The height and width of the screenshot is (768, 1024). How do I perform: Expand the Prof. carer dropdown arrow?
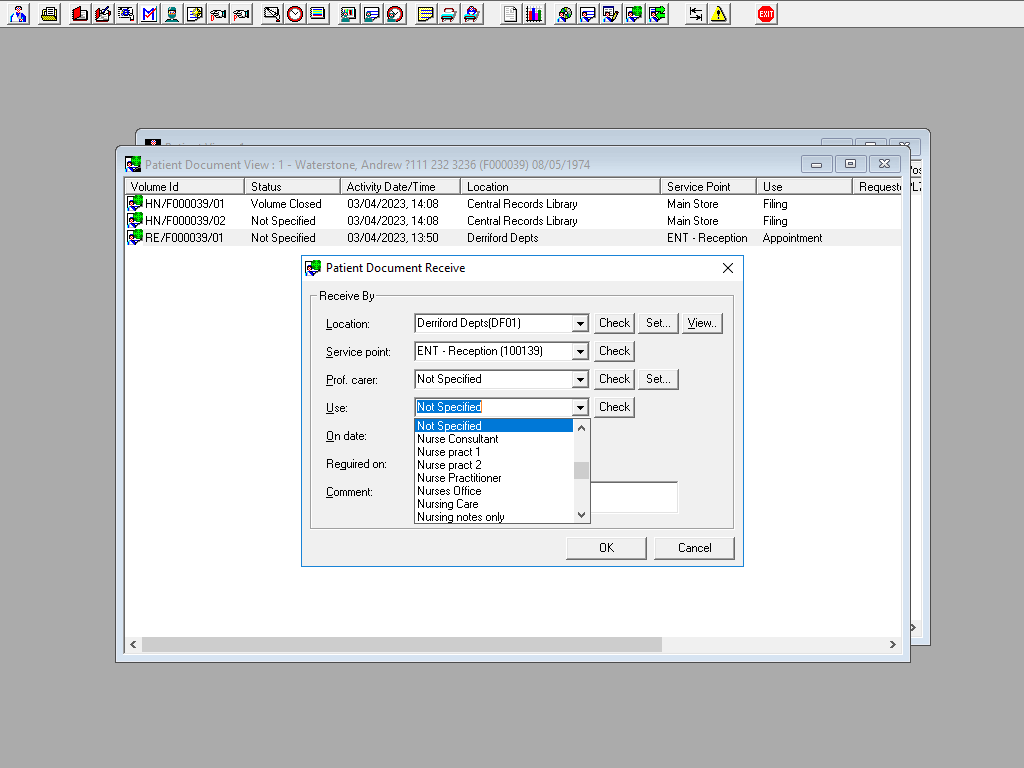580,379
